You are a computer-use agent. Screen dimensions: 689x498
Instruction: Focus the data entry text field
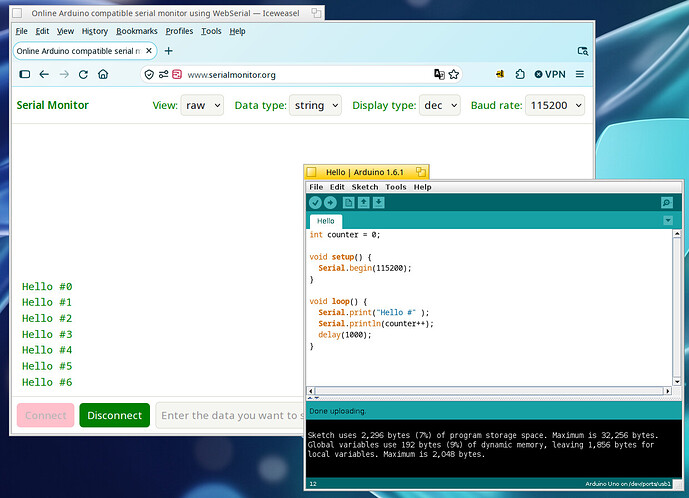230,415
